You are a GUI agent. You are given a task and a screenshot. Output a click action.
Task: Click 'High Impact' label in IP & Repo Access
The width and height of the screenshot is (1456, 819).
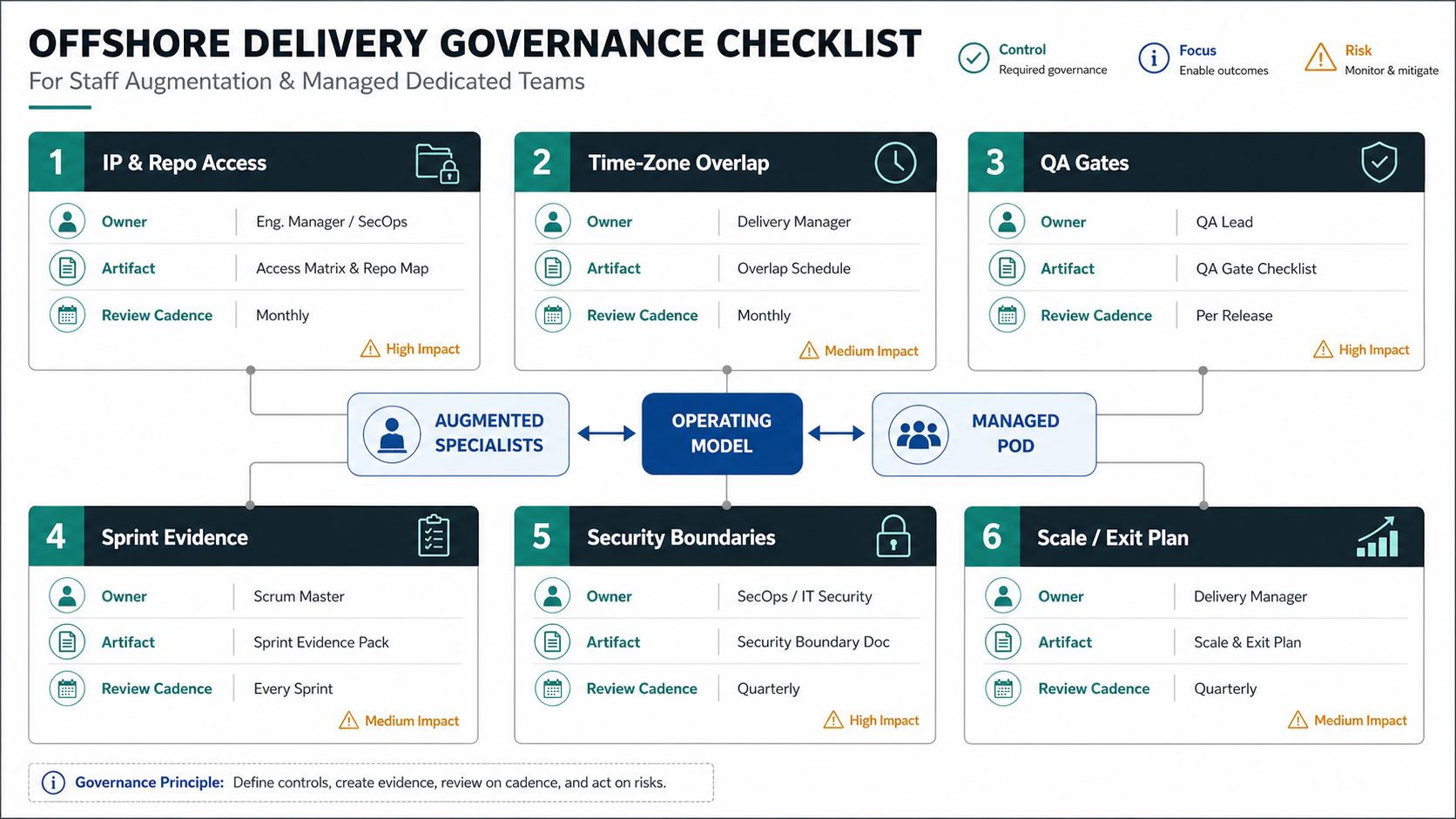[422, 349]
